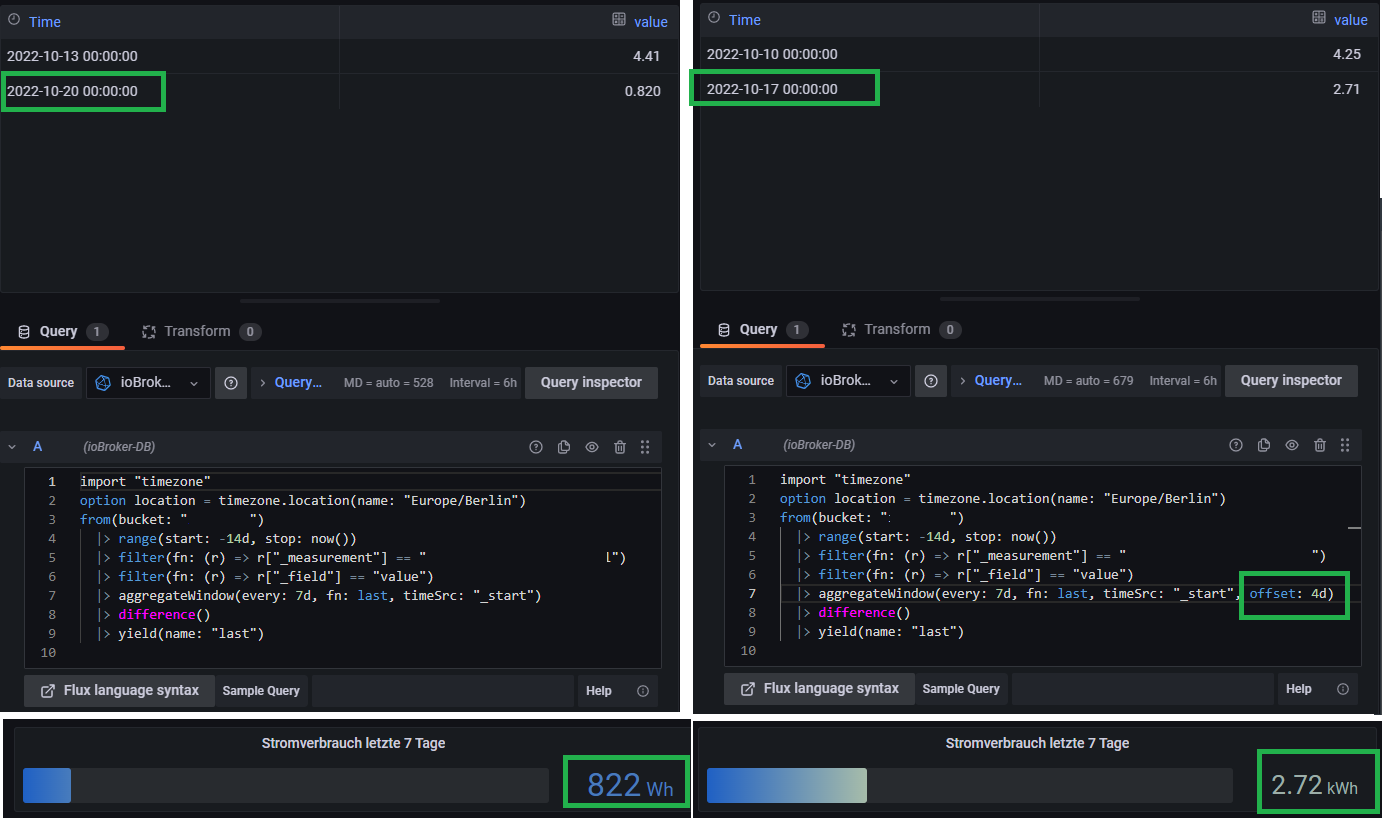This screenshot has width=1382, height=818.
Task: Click panel title Stromverbrauch letzte 7 Tage above 822 Wh
Action: (353, 743)
